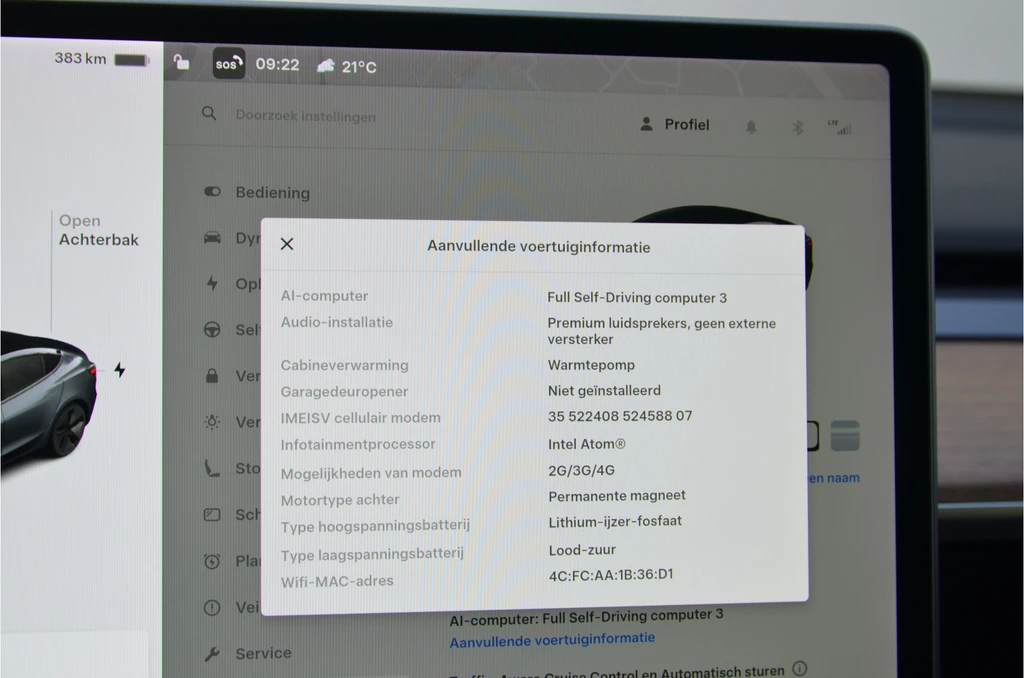The image size is (1024, 678).
Task: Tap the LTE signal strength icon
Action: (840, 127)
